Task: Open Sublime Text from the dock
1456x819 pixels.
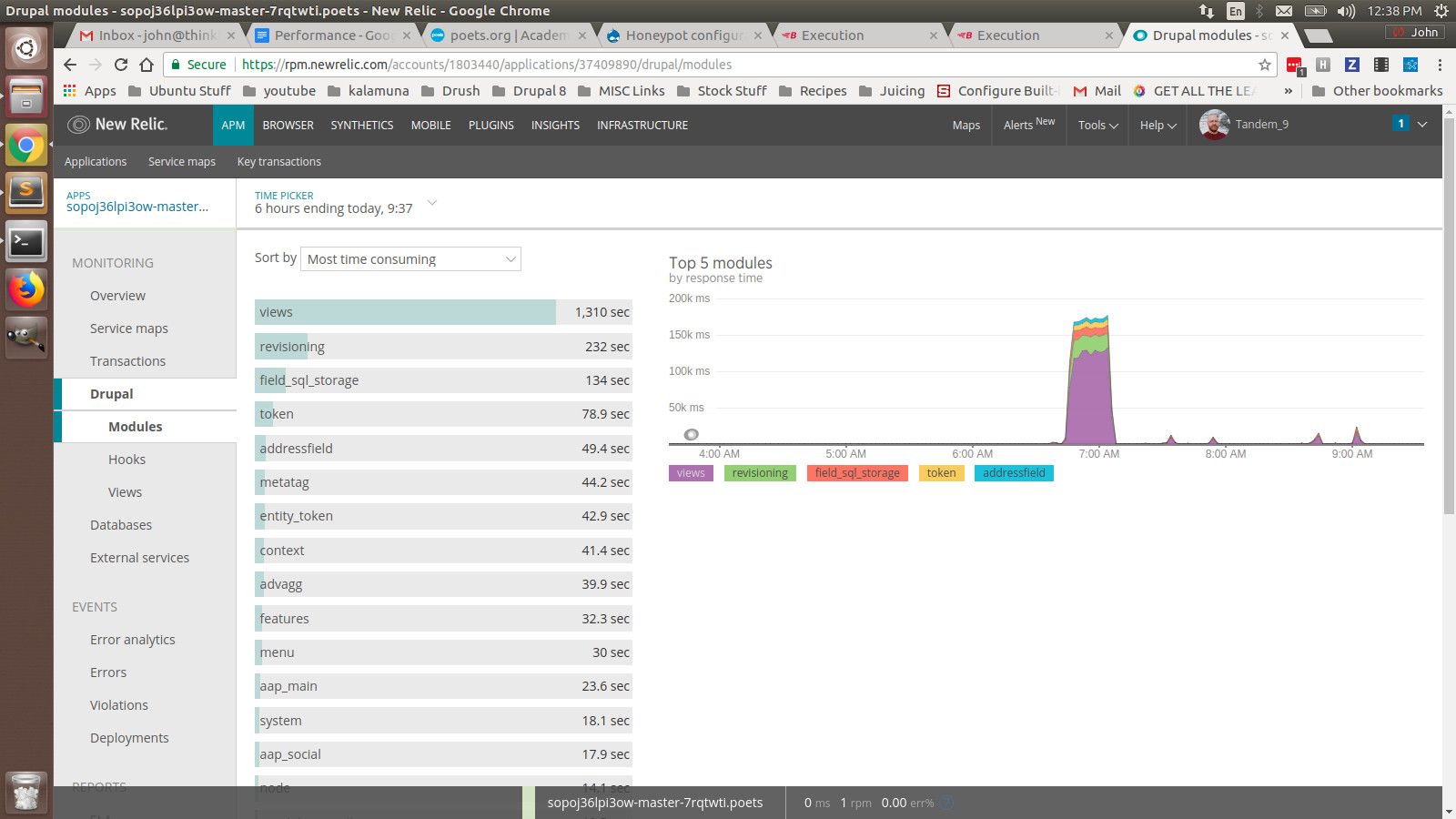Action: click(26, 192)
